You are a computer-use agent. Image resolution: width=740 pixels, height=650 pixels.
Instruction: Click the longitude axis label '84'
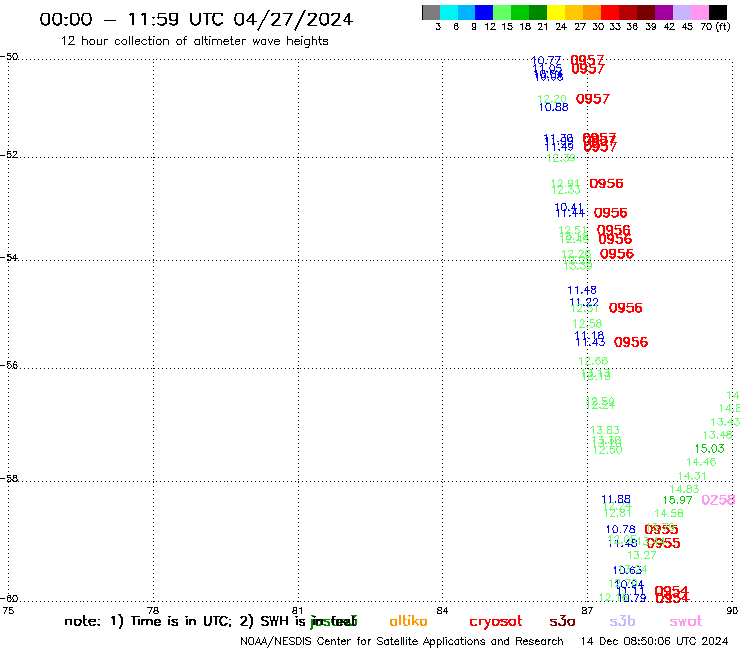pyautogui.click(x=442, y=610)
